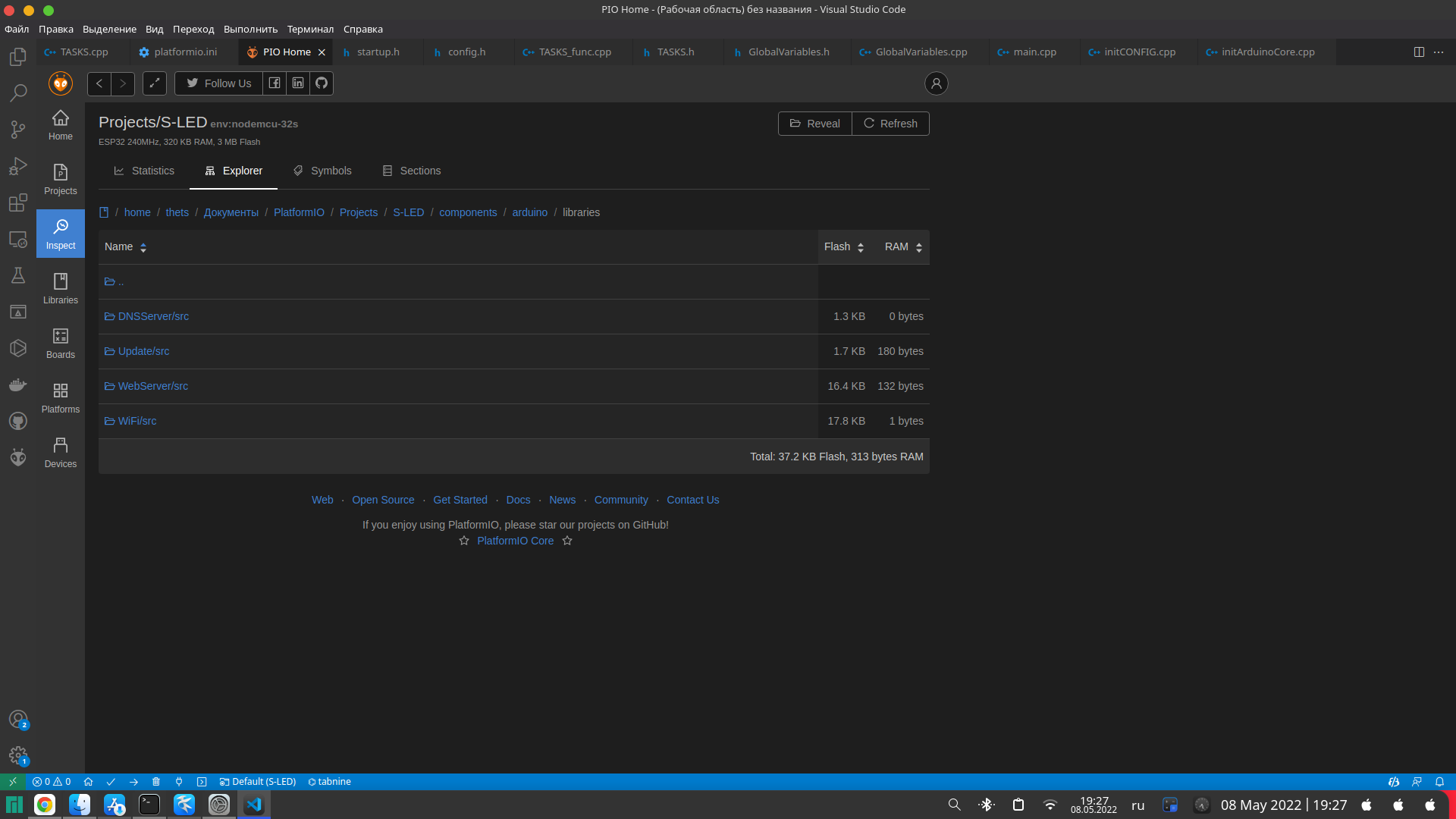Image resolution: width=1456 pixels, height=819 pixels.
Task: Open Community footer link
Action: [x=621, y=500]
